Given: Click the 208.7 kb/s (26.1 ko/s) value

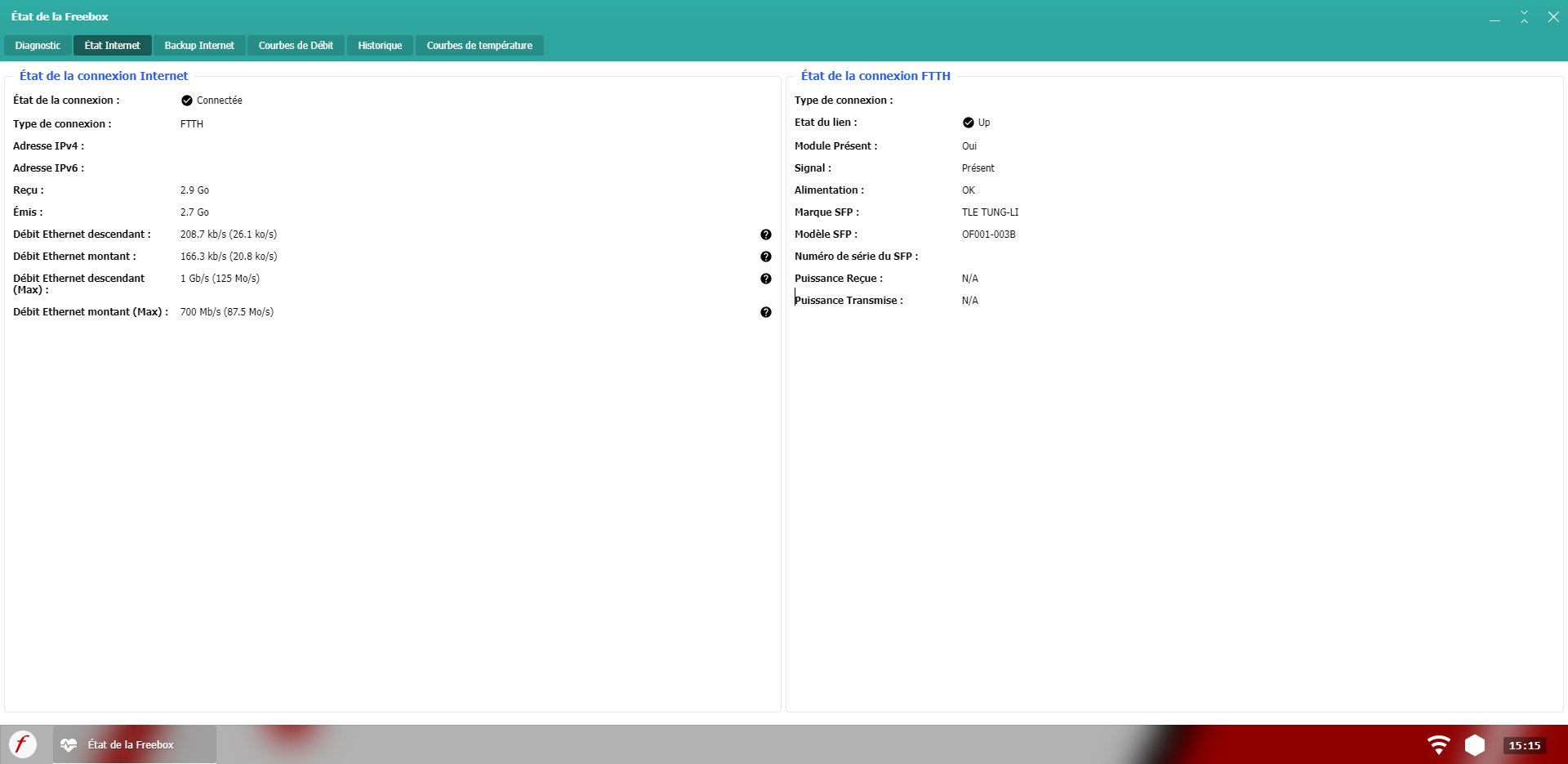Looking at the screenshot, I should pyautogui.click(x=229, y=235).
